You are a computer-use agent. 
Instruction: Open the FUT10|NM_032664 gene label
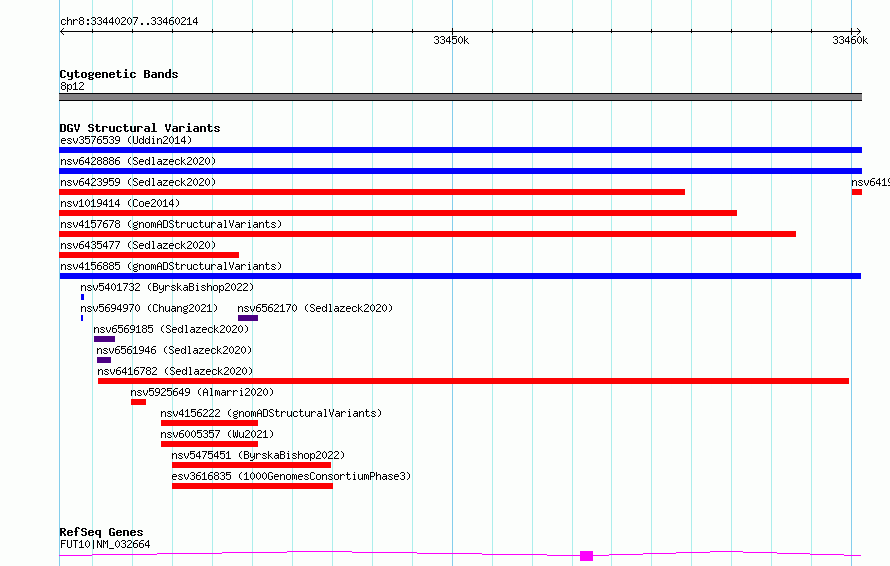coord(105,544)
